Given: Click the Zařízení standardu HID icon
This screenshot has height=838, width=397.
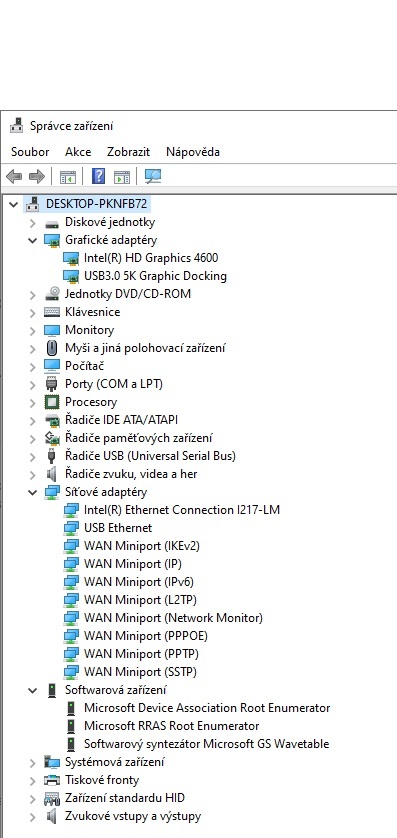Looking at the screenshot, I should pos(52,798).
